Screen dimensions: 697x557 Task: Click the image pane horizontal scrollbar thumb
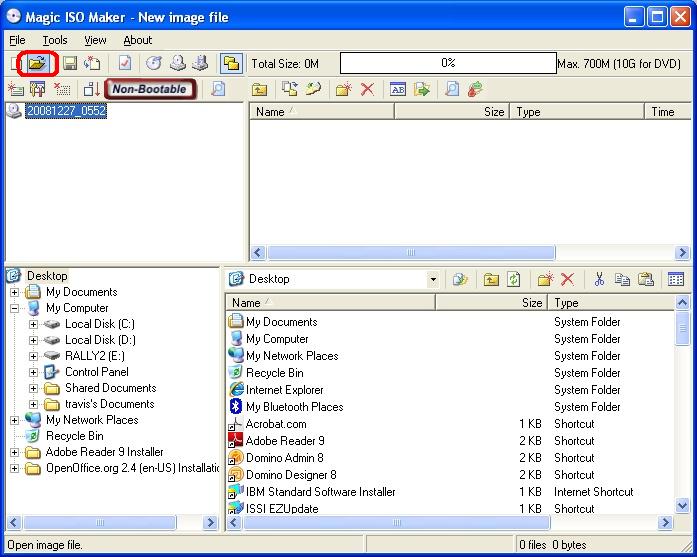click(411, 252)
